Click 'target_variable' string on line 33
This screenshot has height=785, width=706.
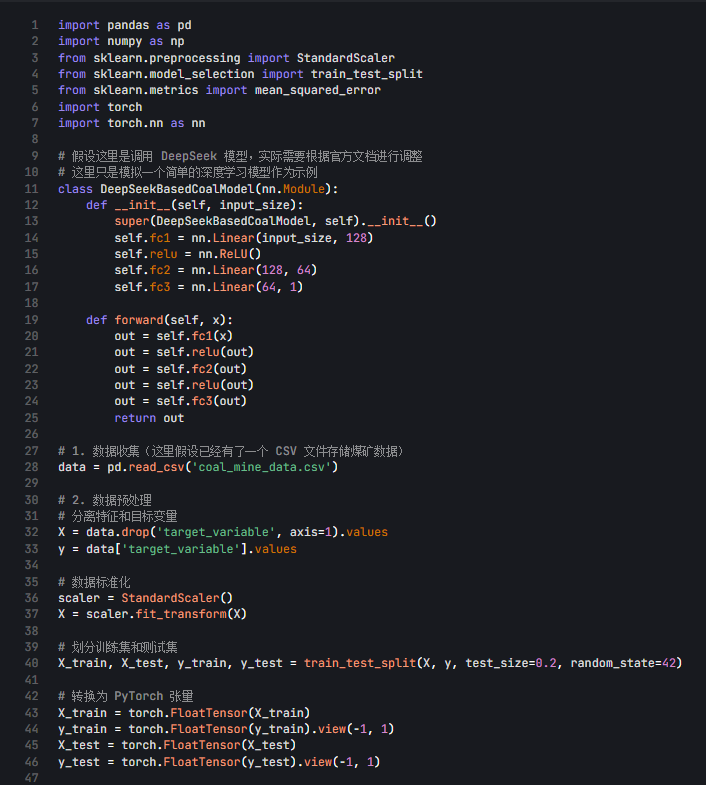[181, 549]
